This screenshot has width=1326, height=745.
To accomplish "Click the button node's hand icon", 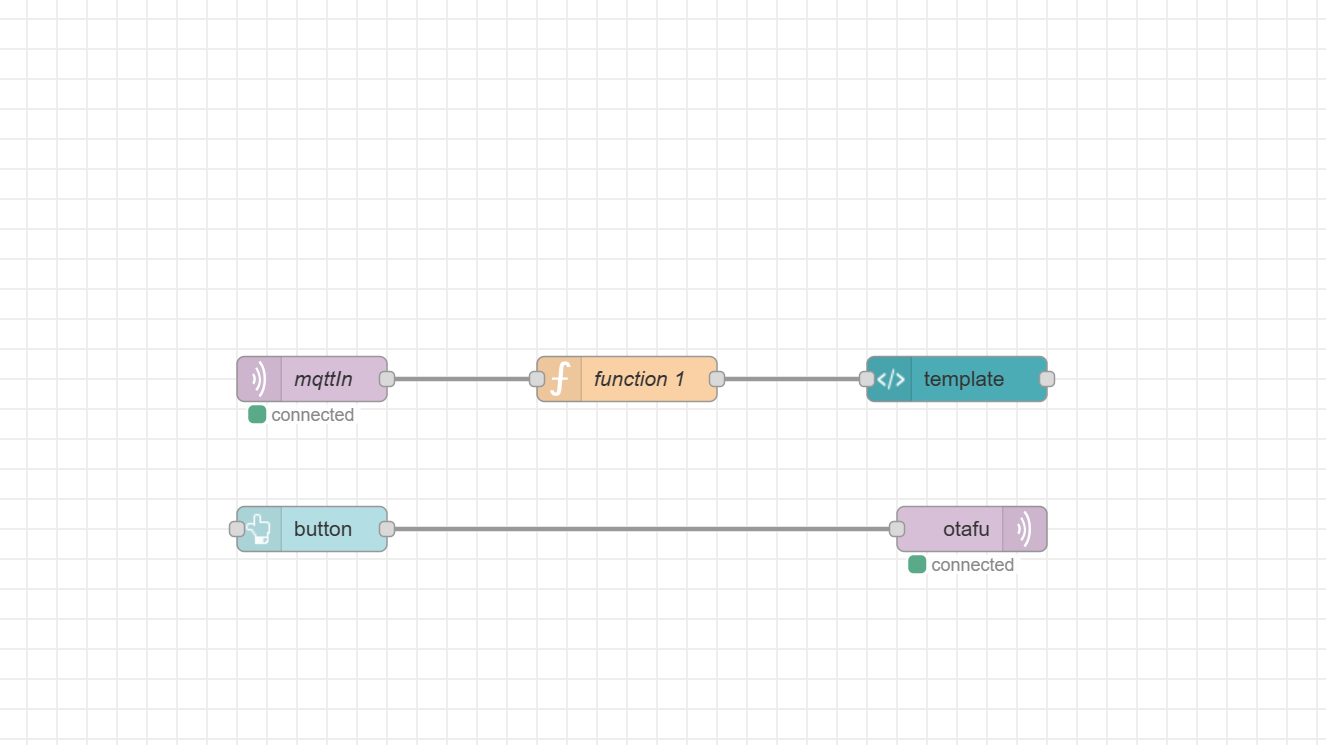I will click(259, 529).
